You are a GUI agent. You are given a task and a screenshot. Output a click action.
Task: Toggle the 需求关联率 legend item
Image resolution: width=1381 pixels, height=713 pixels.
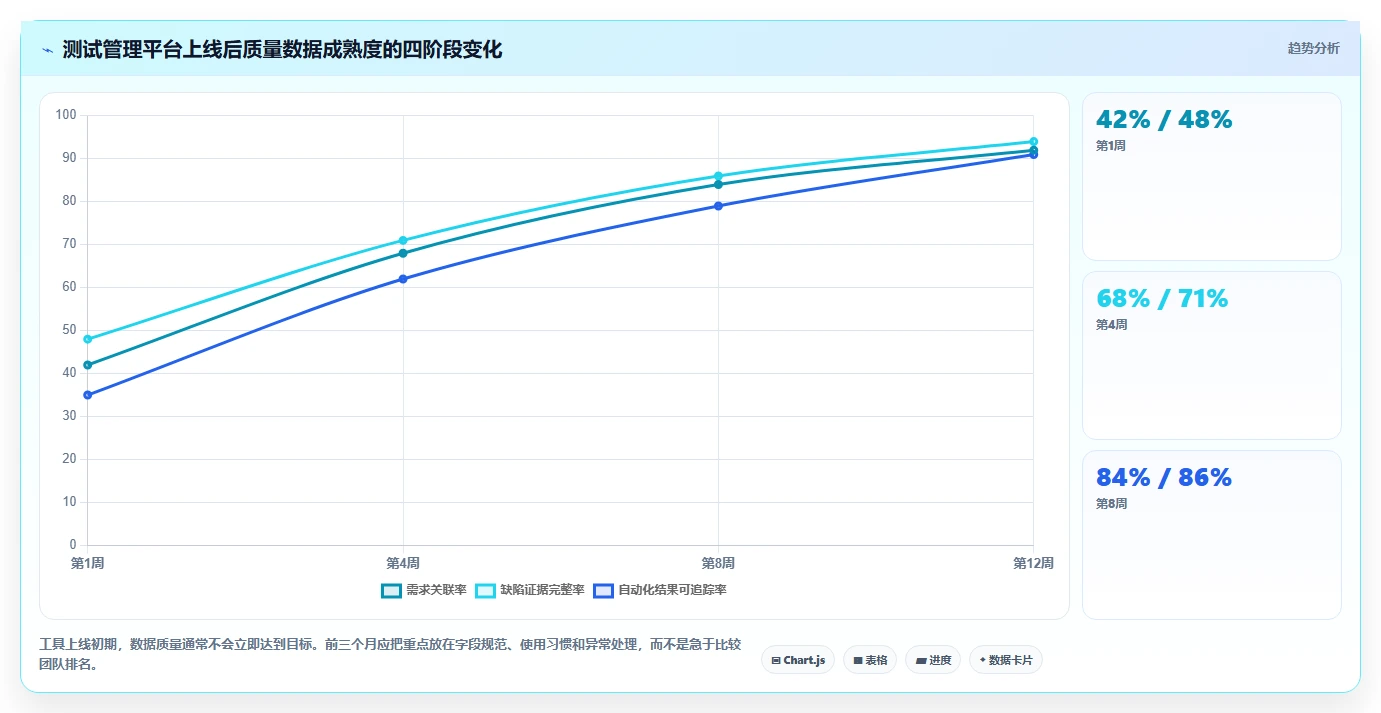tap(424, 590)
